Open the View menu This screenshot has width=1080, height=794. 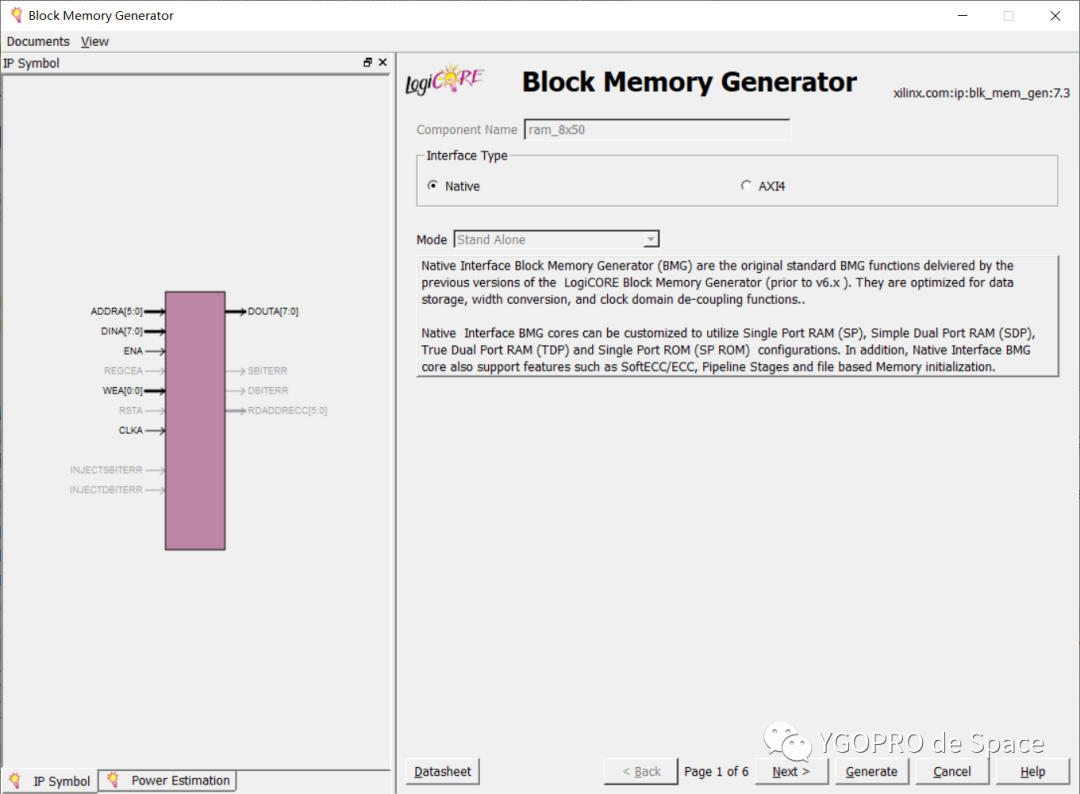(94, 41)
